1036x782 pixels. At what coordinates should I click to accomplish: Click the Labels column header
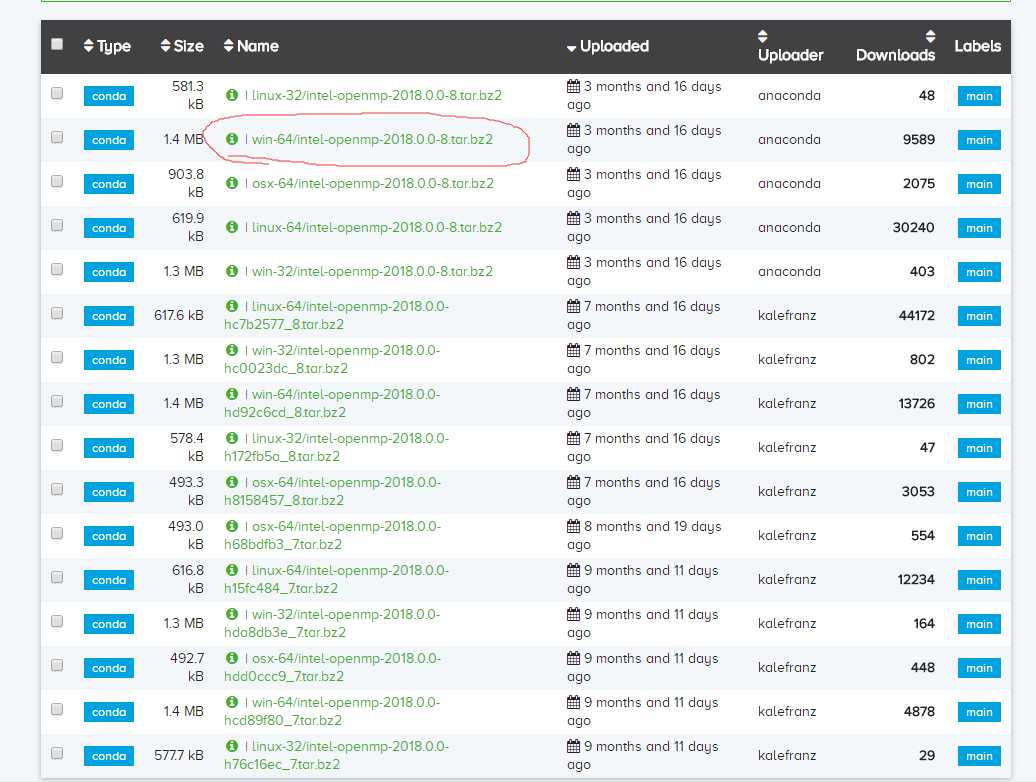(x=977, y=46)
